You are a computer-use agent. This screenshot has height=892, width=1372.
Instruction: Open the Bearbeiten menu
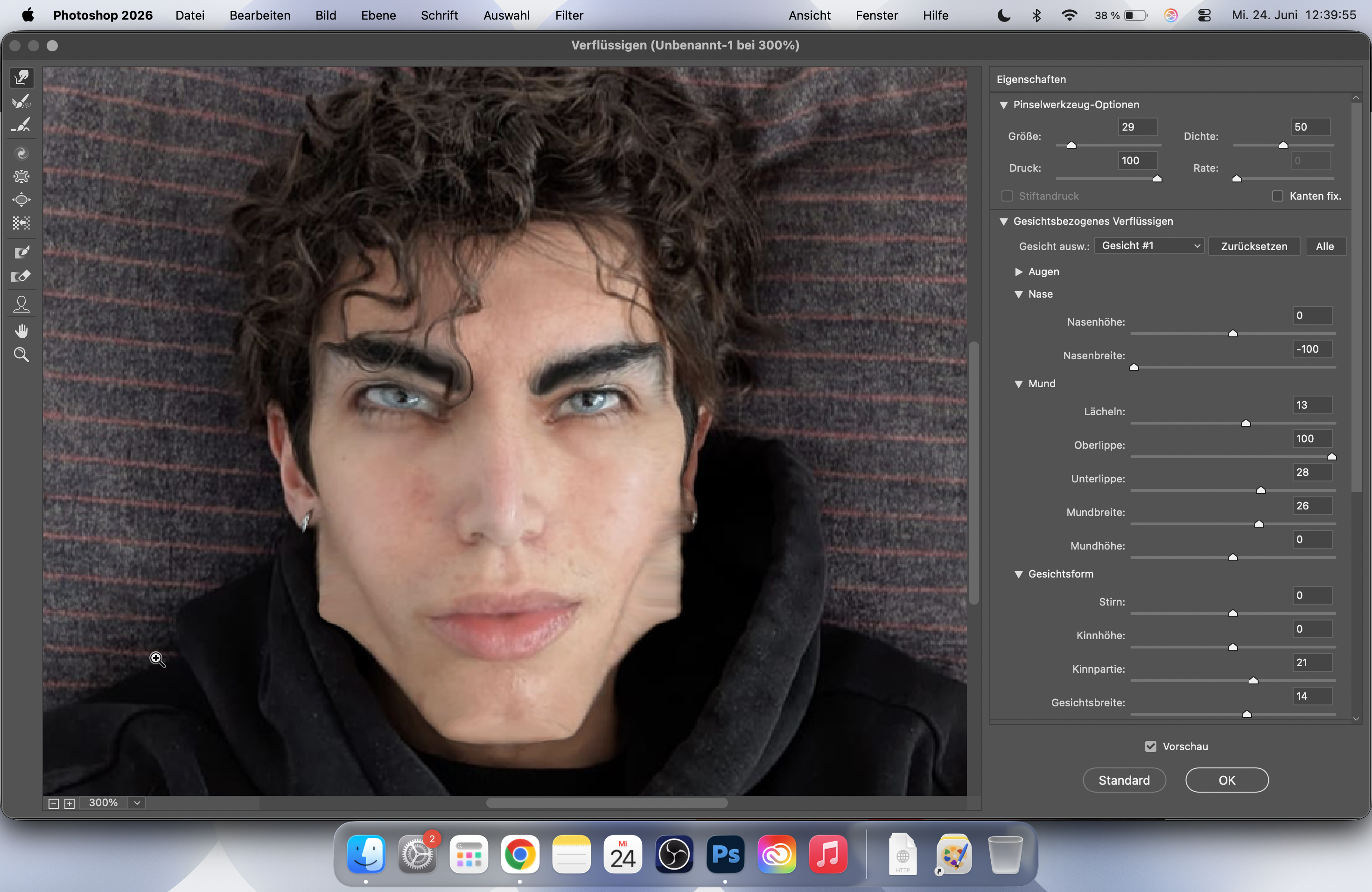point(260,15)
